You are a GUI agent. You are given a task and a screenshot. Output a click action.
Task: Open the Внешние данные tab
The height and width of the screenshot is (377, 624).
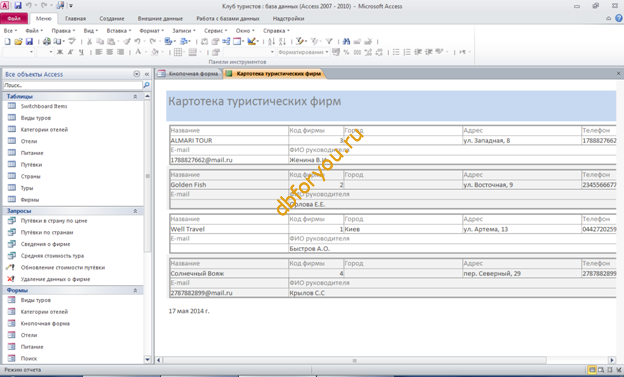coord(160,19)
